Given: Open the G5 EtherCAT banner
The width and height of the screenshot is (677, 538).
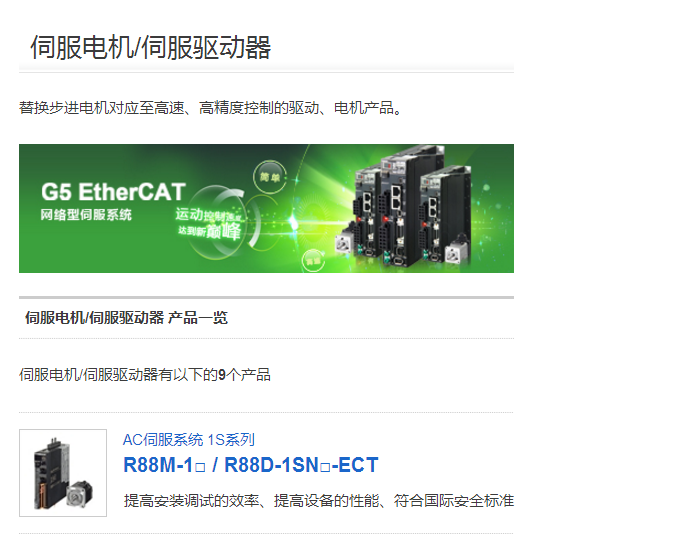Looking at the screenshot, I should 266,208.
